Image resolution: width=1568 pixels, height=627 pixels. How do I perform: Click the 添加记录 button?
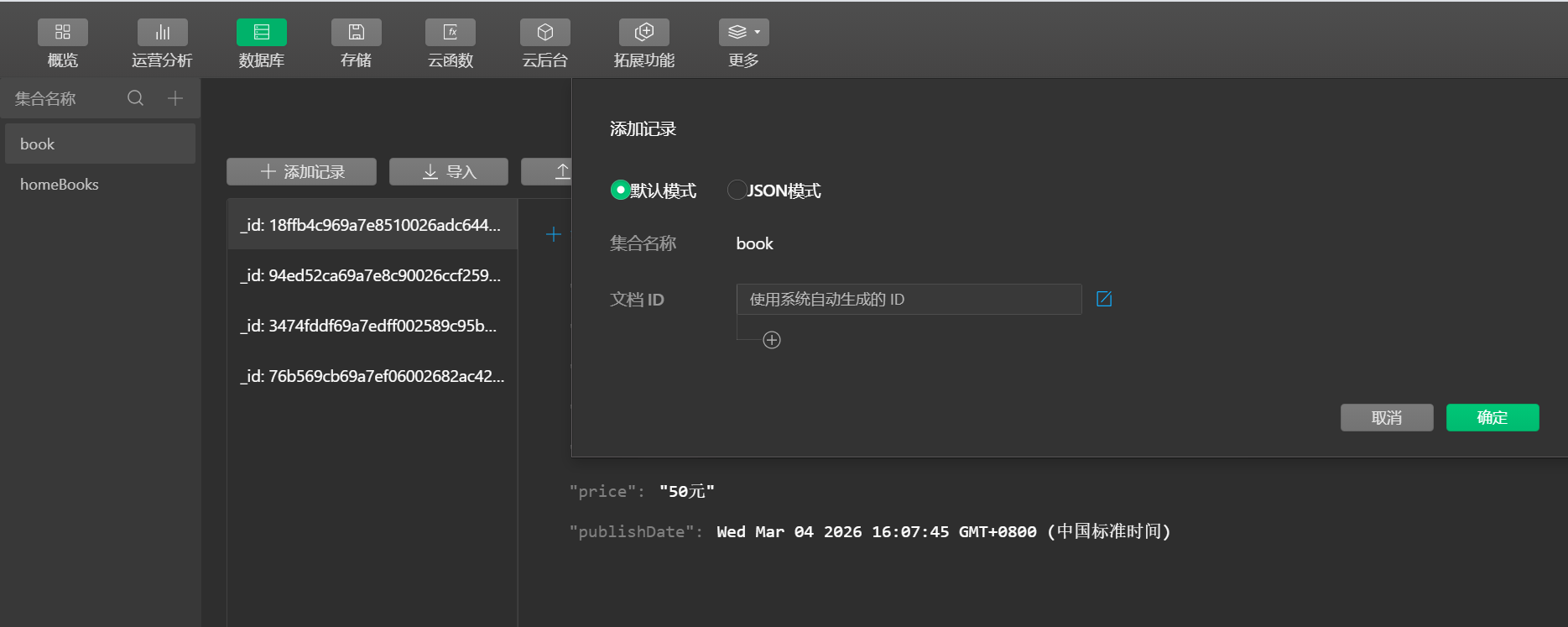(x=302, y=171)
